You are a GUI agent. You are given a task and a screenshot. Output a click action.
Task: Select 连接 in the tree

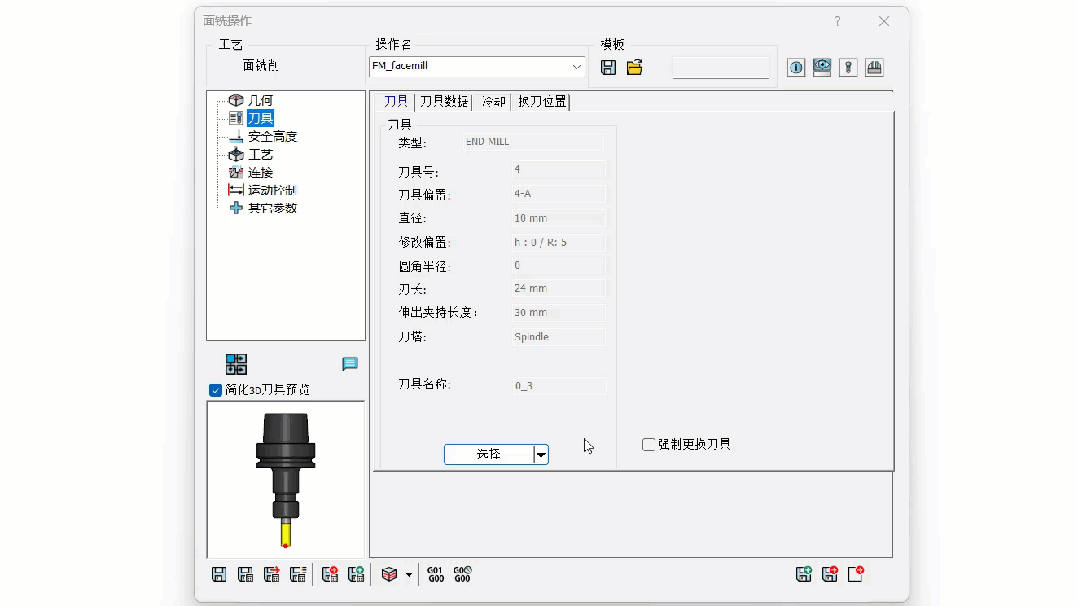[261, 173]
